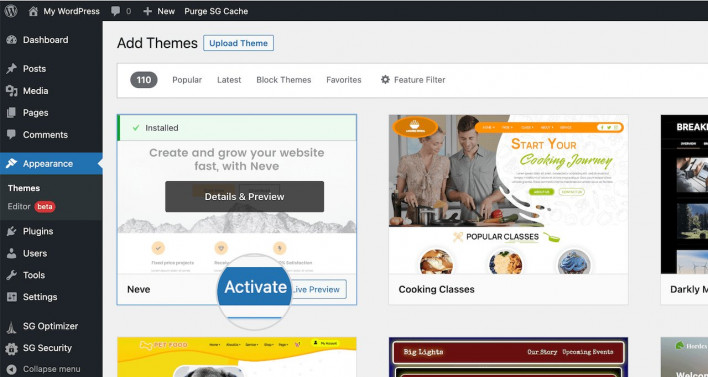The width and height of the screenshot is (708, 377).
Task: Open the Editor beta submenu
Action: tap(31, 207)
